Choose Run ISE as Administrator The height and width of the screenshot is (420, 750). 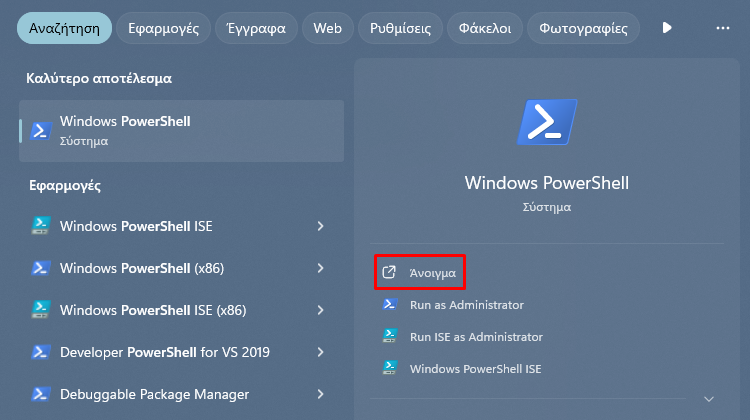point(476,337)
